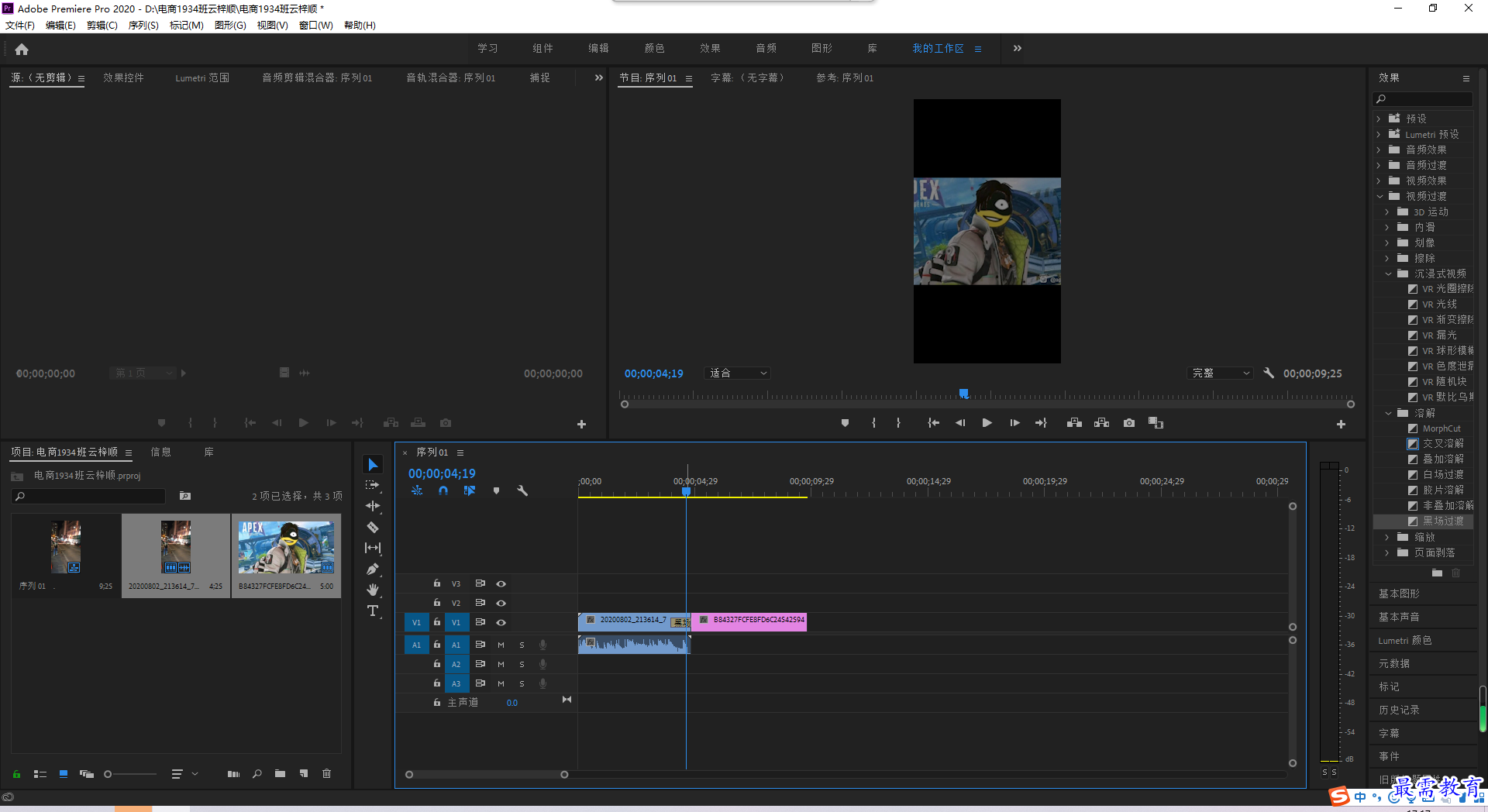Open the 基本图形 panel
Image resolution: width=1488 pixels, height=812 pixels.
click(x=1399, y=594)
